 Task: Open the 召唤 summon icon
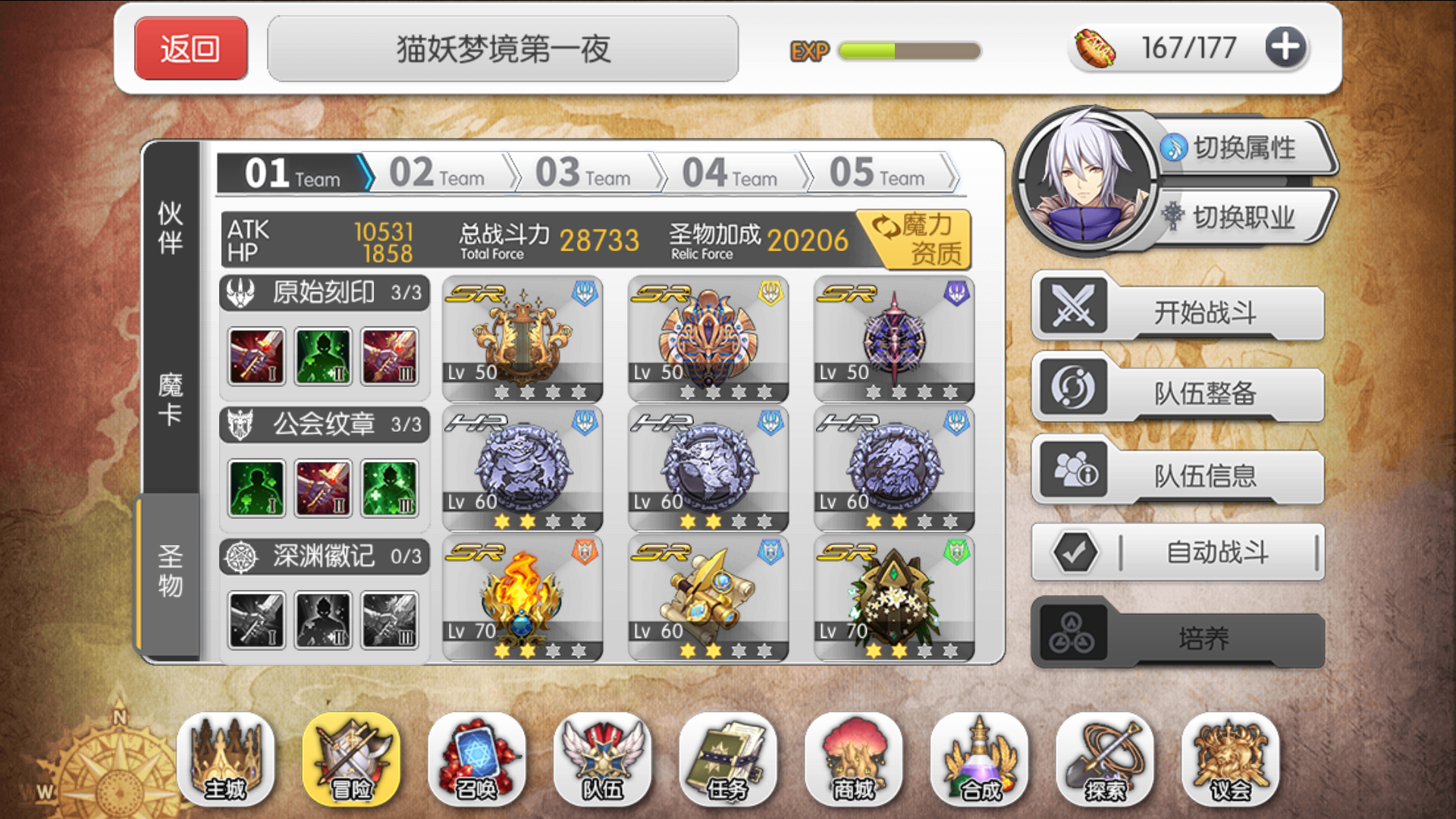pyautogui.click(x=476, y=759)
